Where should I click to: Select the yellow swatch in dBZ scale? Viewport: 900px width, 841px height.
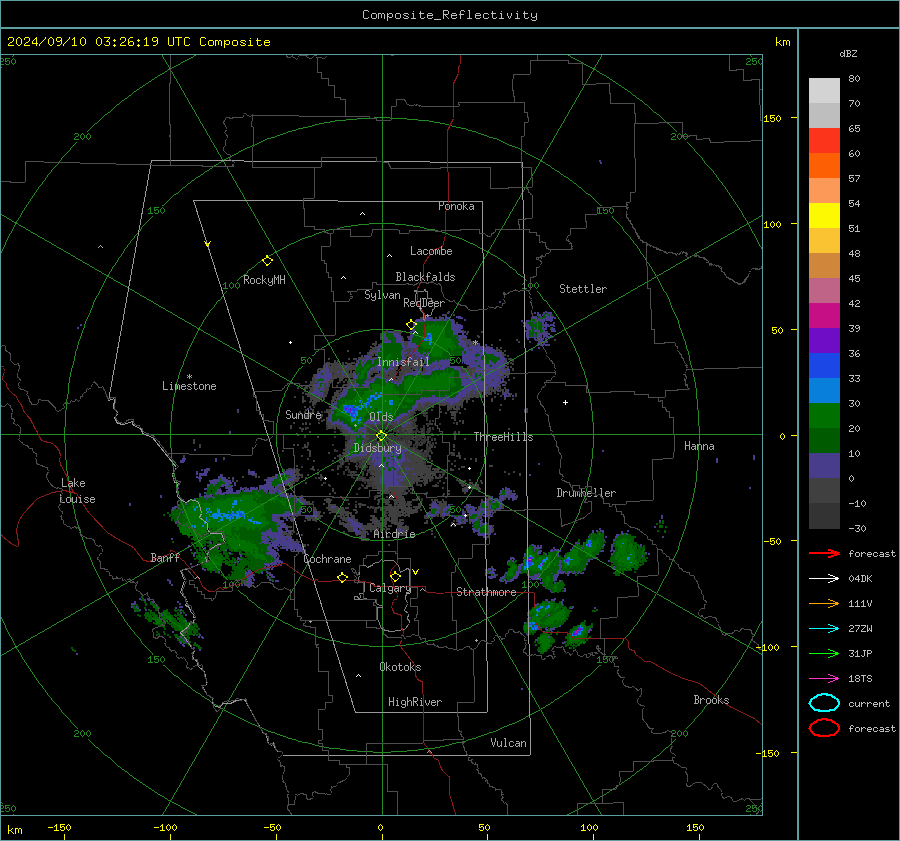[x=824, y=216]
